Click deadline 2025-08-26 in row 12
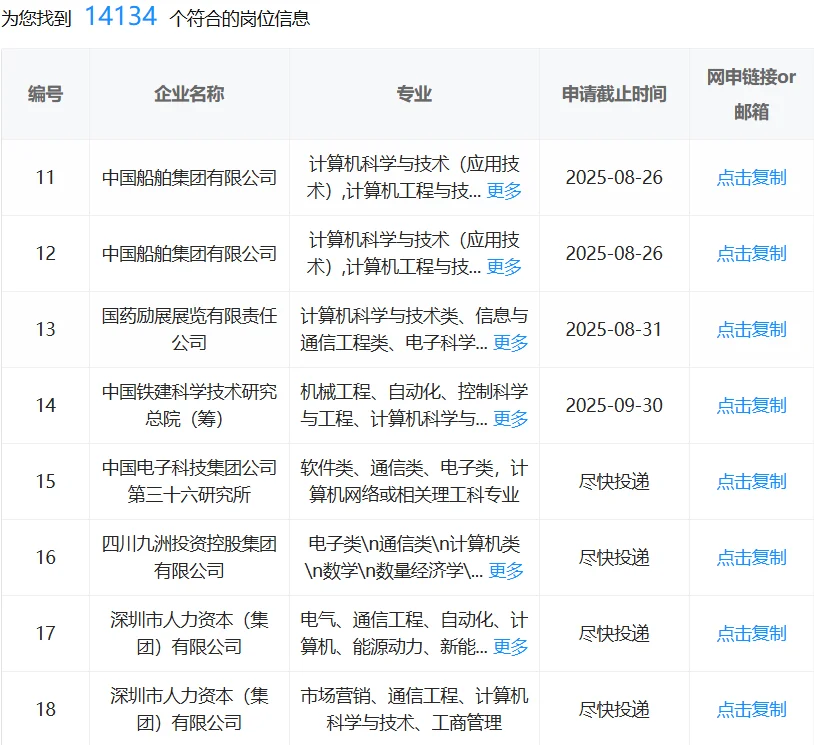 point(614,253)
